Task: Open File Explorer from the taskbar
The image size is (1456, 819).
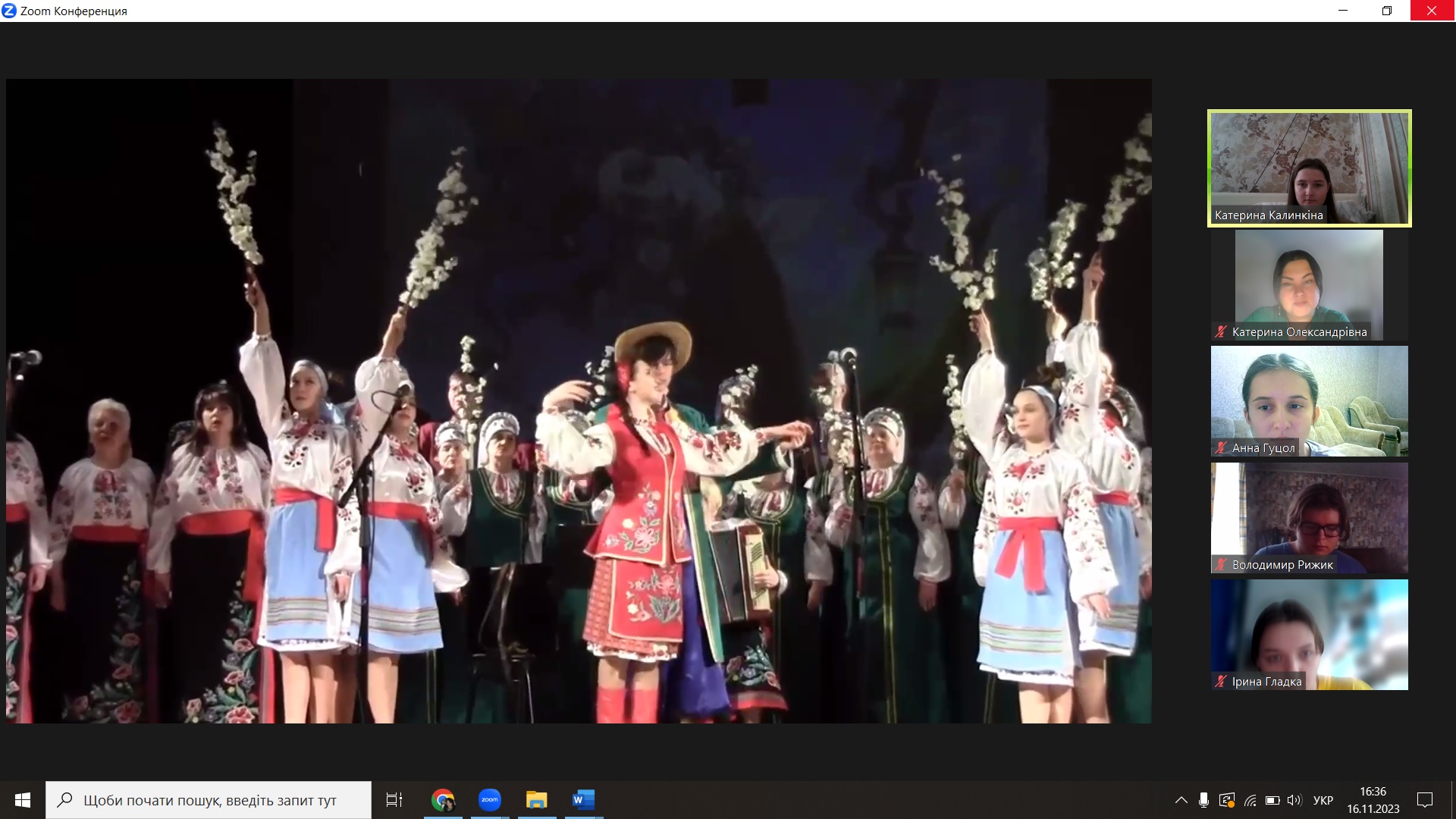Action: [x=537, y=800]
